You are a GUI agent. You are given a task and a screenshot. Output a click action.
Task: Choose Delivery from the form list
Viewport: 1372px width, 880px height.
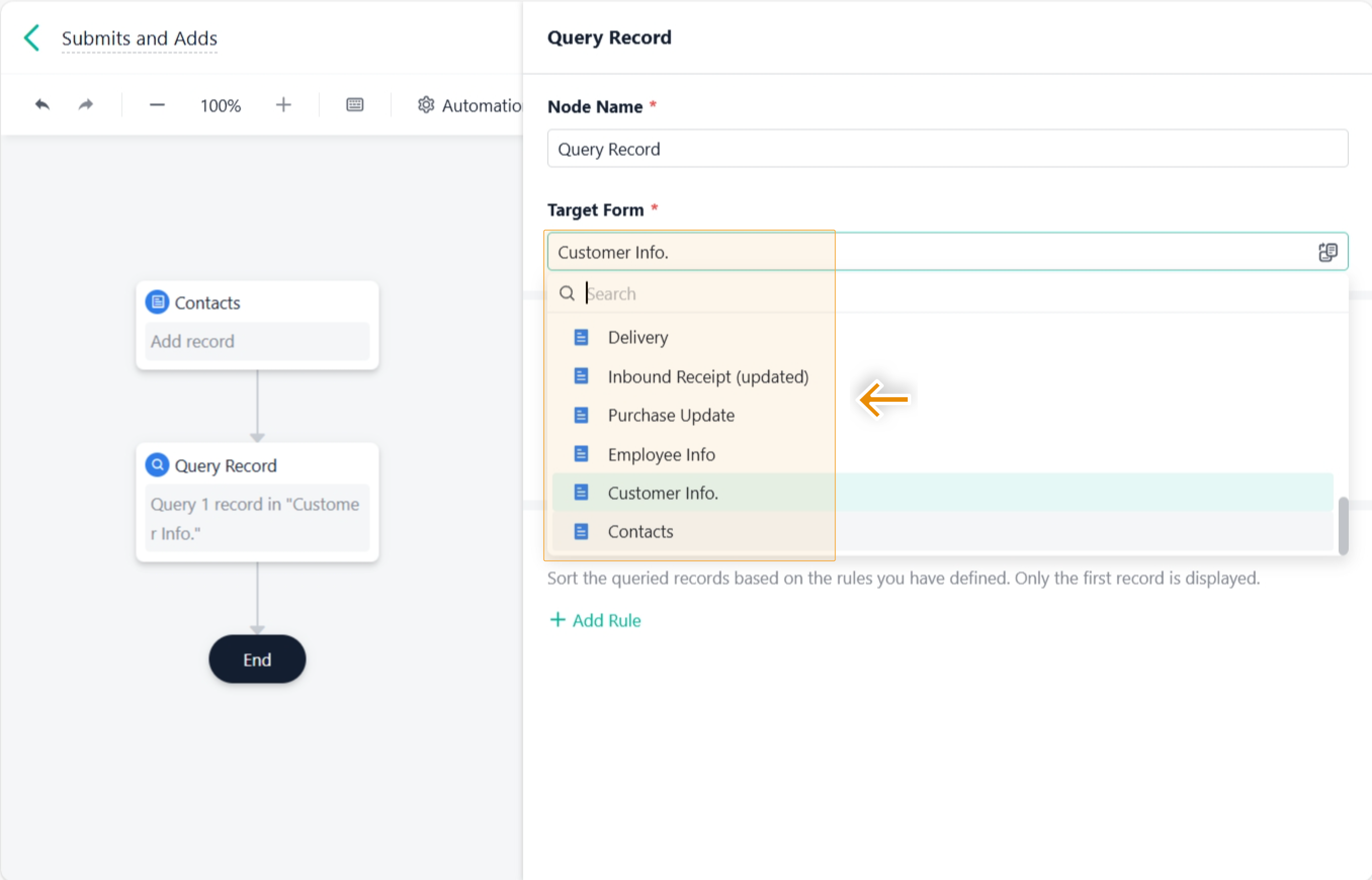coord(943,337)
